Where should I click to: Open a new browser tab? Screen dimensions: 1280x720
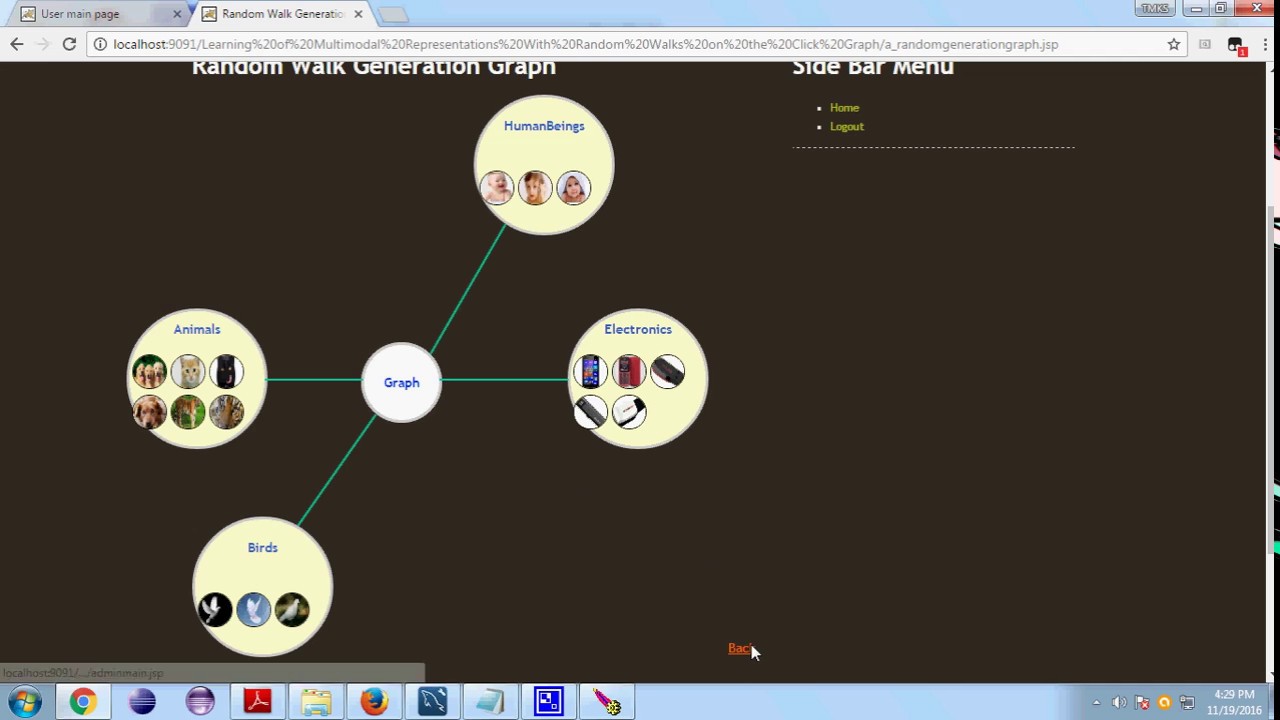[393, 15]
